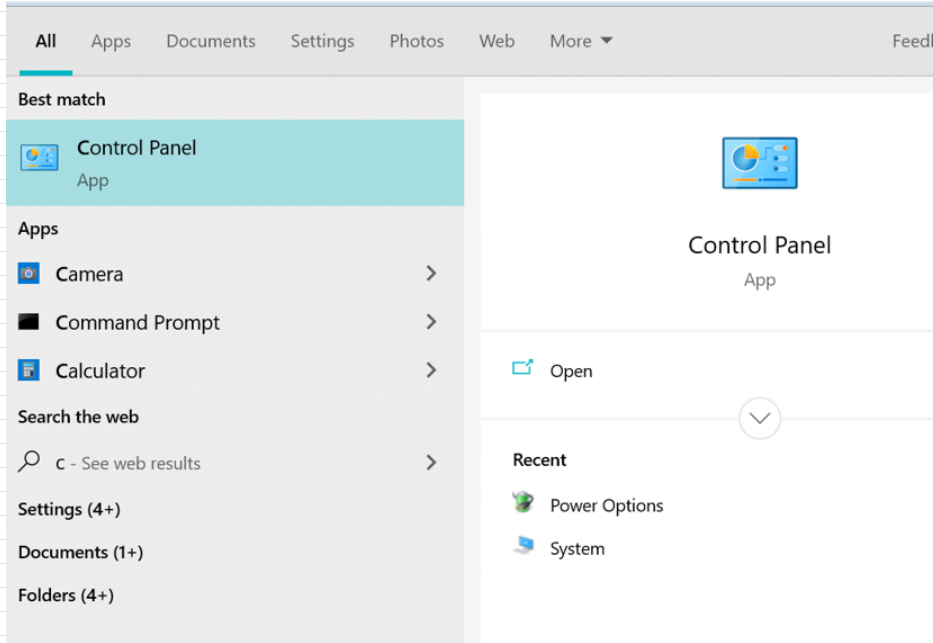Click the Calculator app icon
The height and width of the screenshot is (643, 933).
tap(29, 371)
